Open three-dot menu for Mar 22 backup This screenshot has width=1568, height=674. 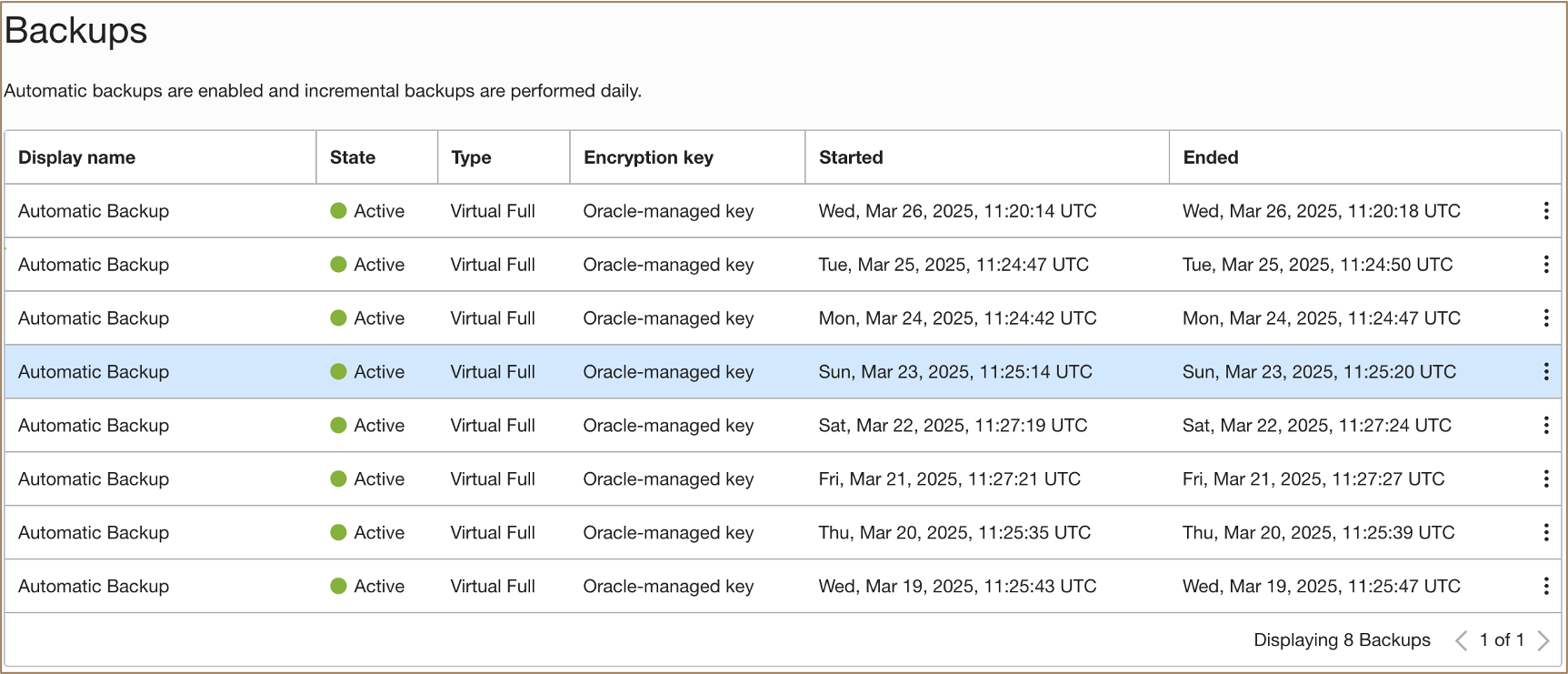pyautogui.click(x=1545, y=426)
